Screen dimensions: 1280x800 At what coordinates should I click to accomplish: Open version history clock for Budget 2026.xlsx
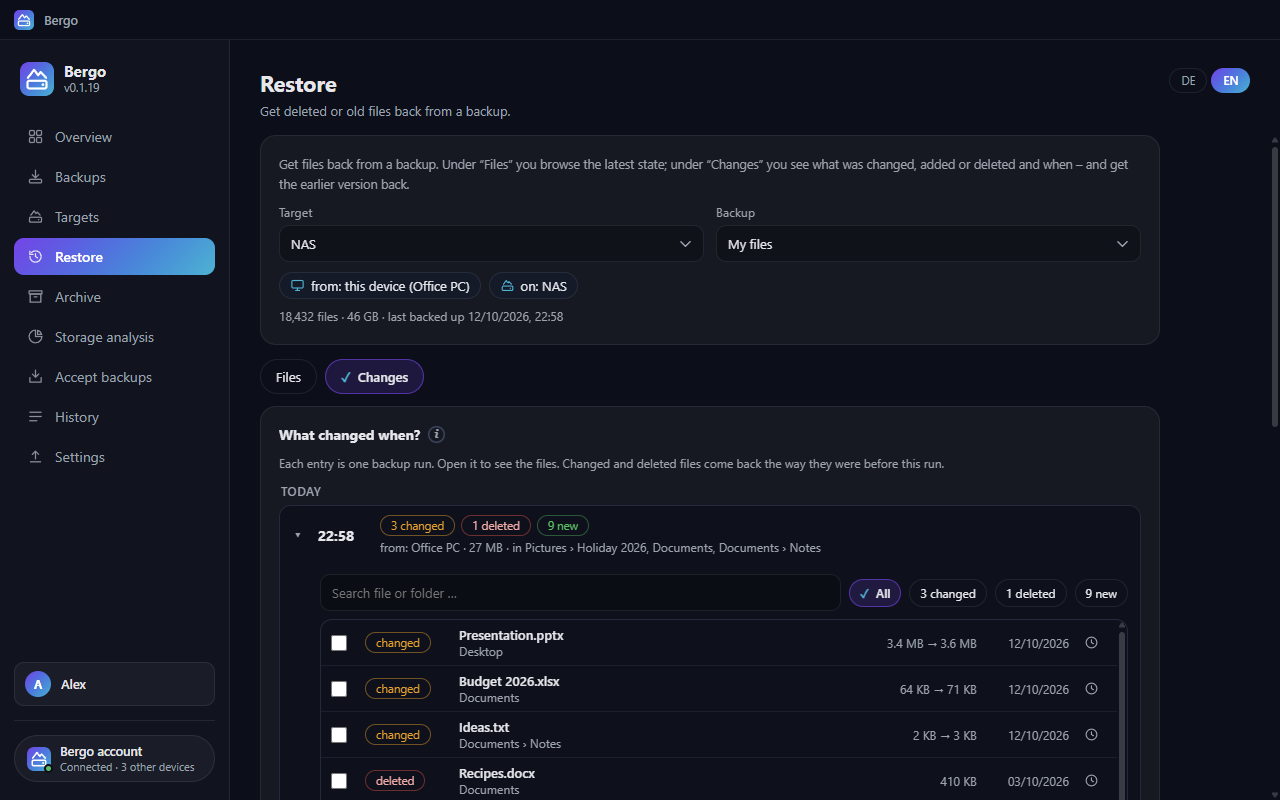1092,689
